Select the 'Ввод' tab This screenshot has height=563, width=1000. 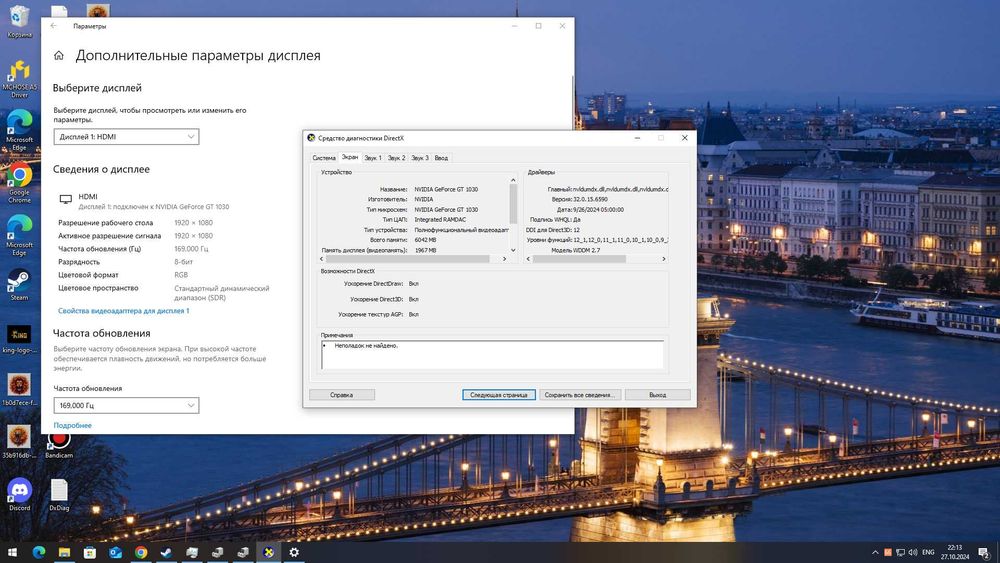(441, 158)
